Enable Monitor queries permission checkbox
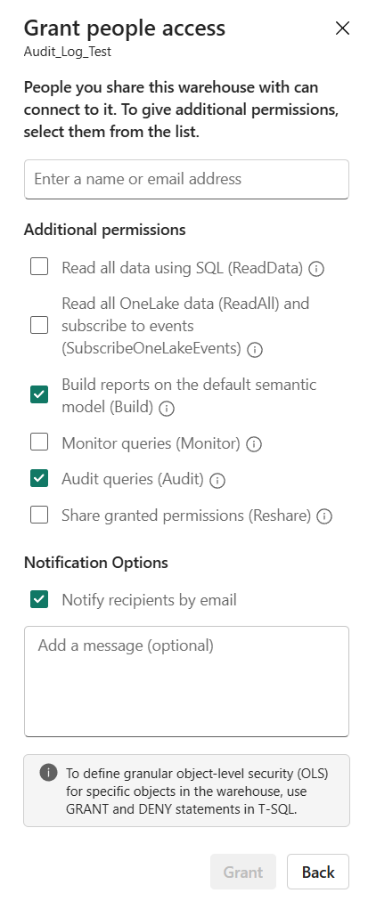This screenshot has width=368, height=909. click(39, 443)
